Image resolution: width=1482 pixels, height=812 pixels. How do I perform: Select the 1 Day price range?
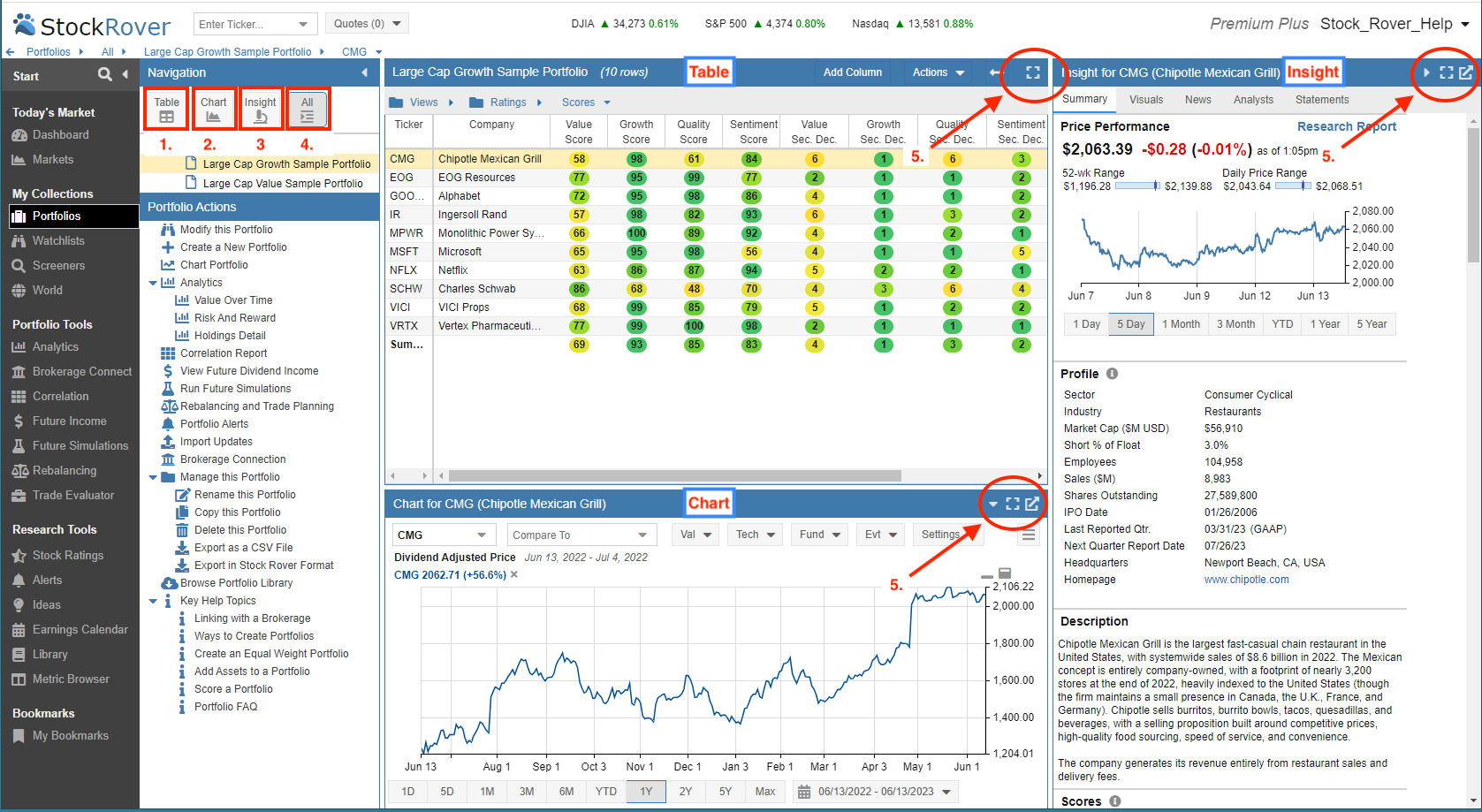pos(1086,324)
